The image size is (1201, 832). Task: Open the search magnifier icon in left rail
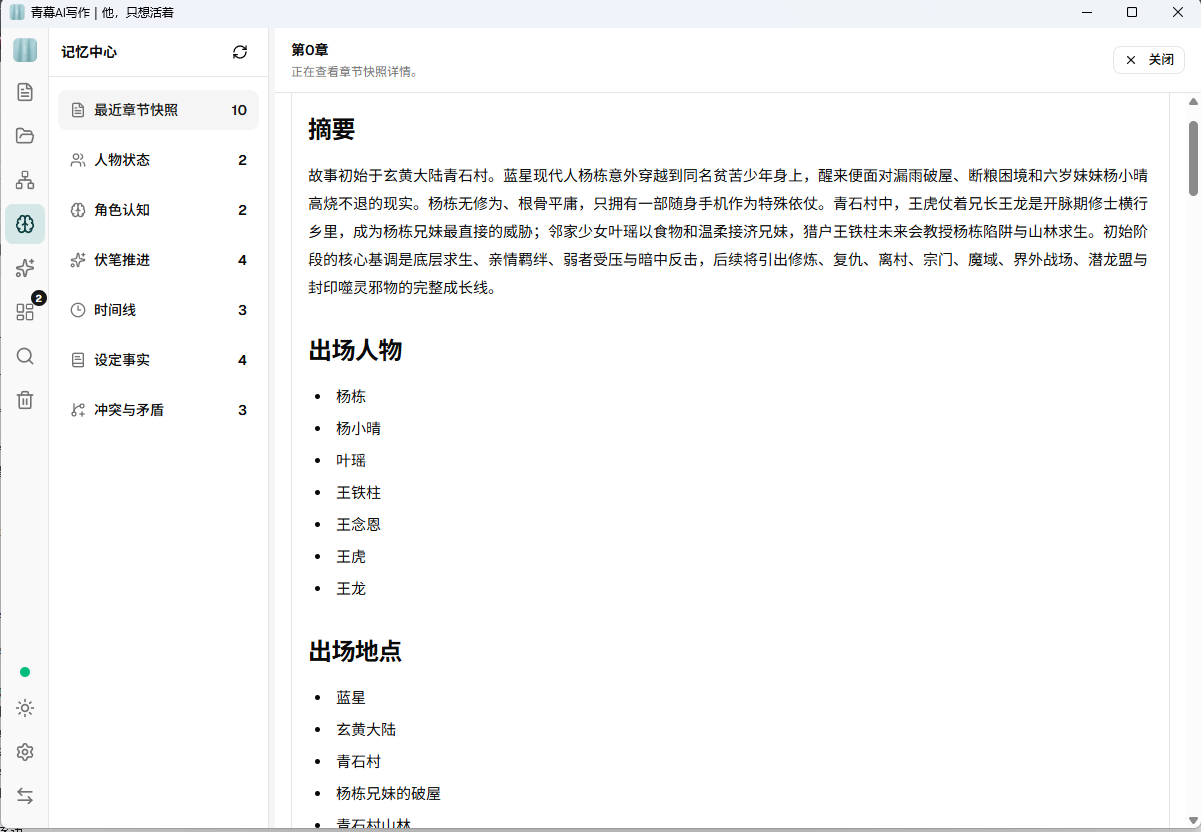pyautogui.click(x=25, y=356)
